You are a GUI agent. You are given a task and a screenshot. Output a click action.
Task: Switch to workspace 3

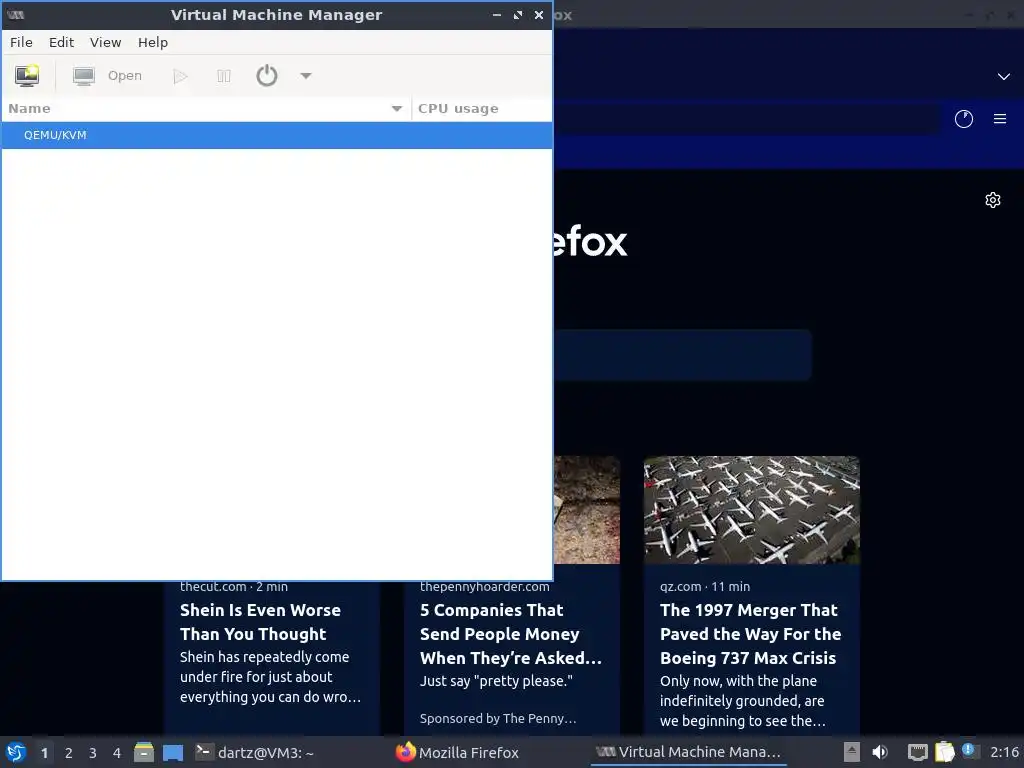[x=93, y=753]
